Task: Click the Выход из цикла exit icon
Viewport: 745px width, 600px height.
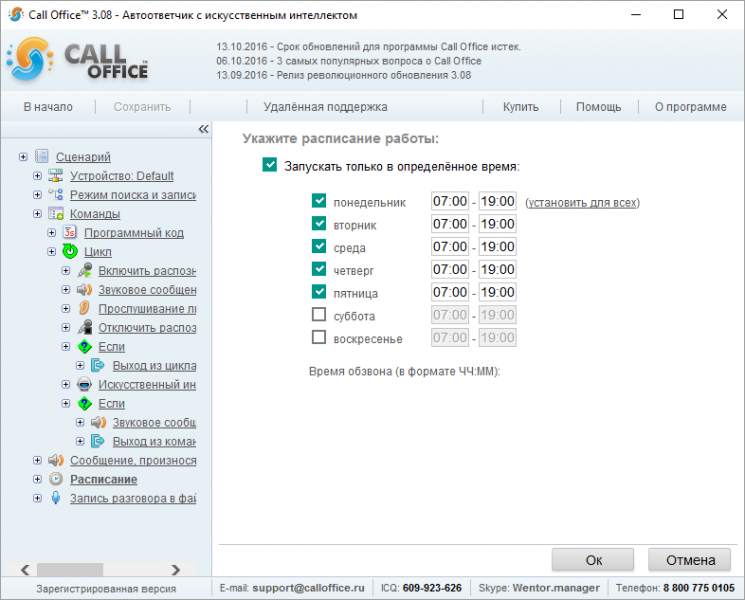Action: (98, 365)
